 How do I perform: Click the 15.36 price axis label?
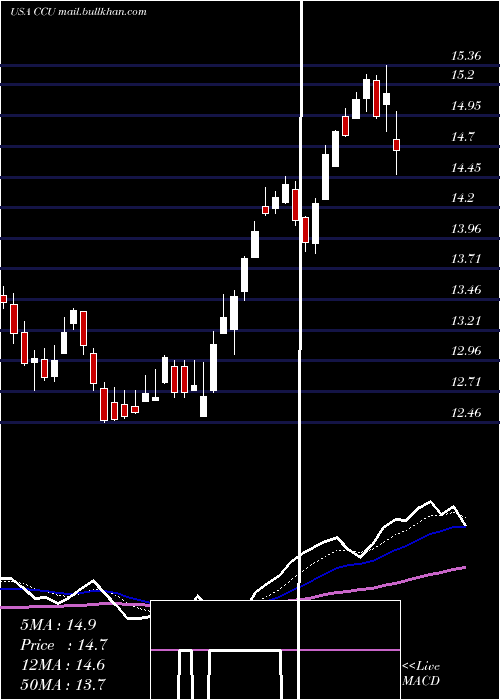click(x=466, y=56)
